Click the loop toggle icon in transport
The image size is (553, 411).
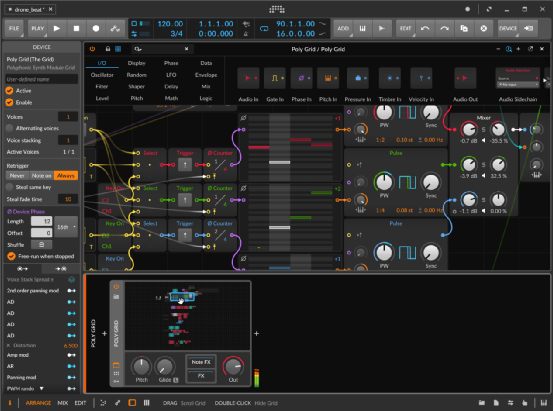264,29
